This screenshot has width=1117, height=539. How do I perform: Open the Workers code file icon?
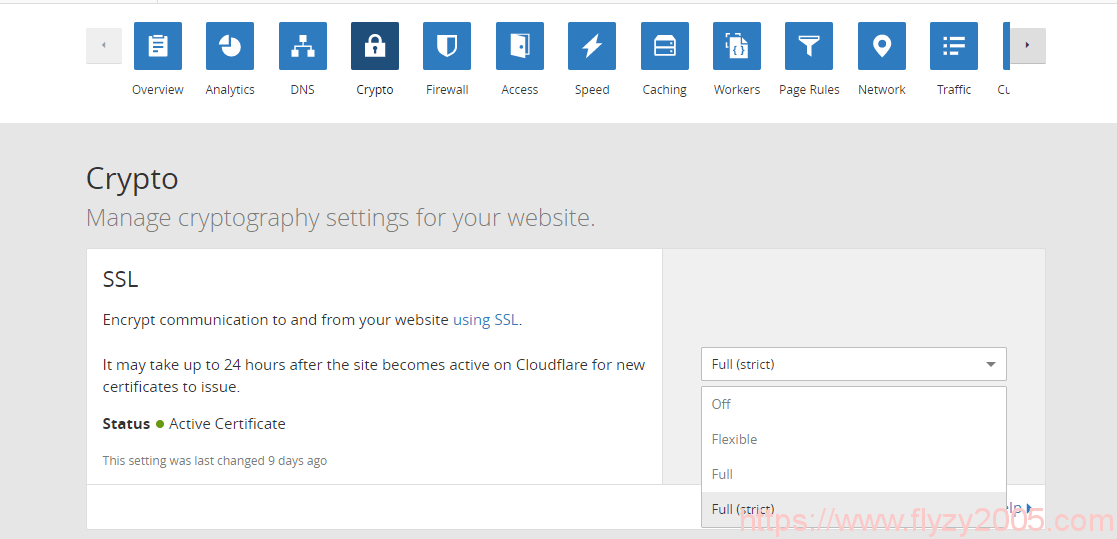coord(737,46)
